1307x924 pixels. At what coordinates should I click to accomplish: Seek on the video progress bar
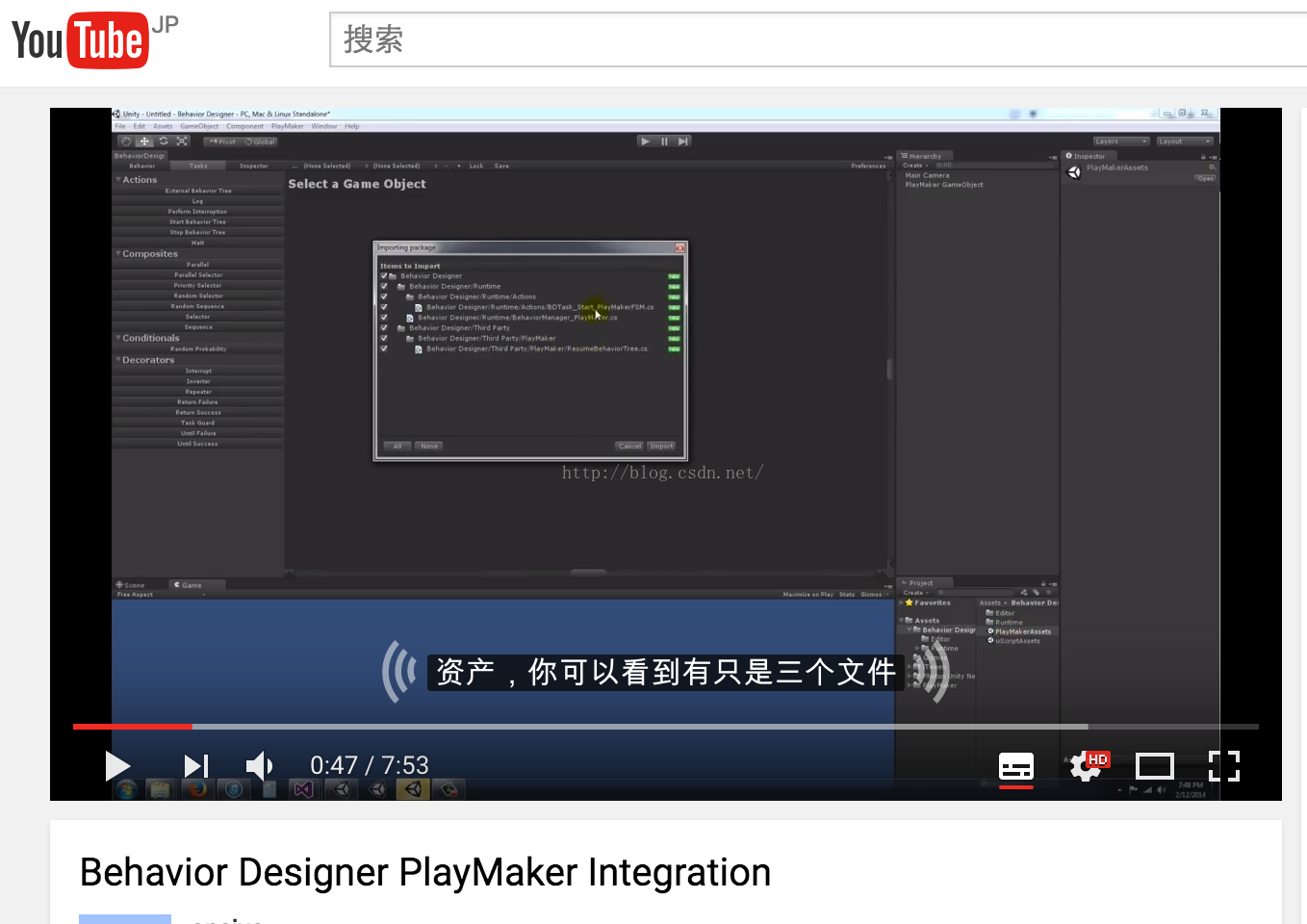(x=666, y=727)
